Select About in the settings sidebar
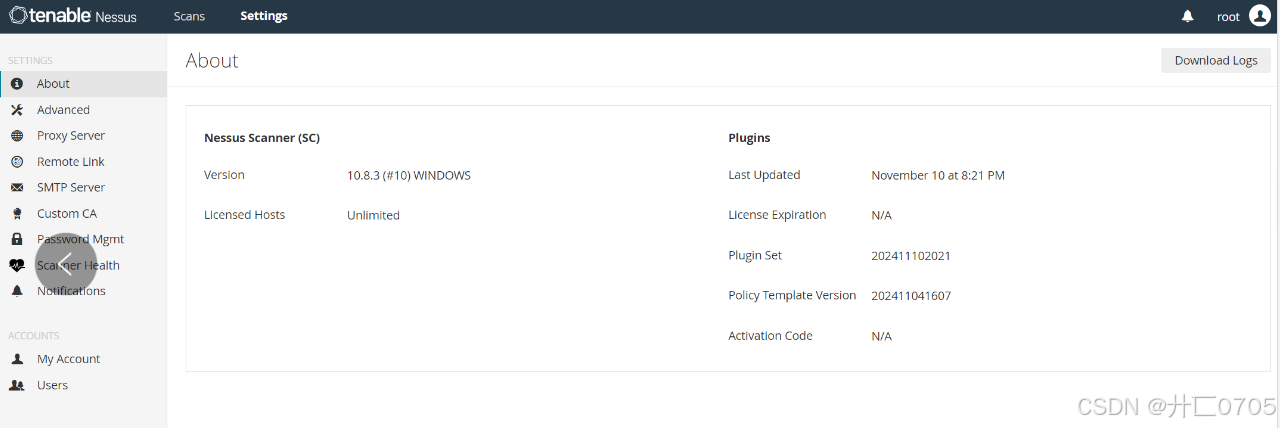Image resolution: width=1280 pixels, height=428 pixels. click(x=83, y=84)
